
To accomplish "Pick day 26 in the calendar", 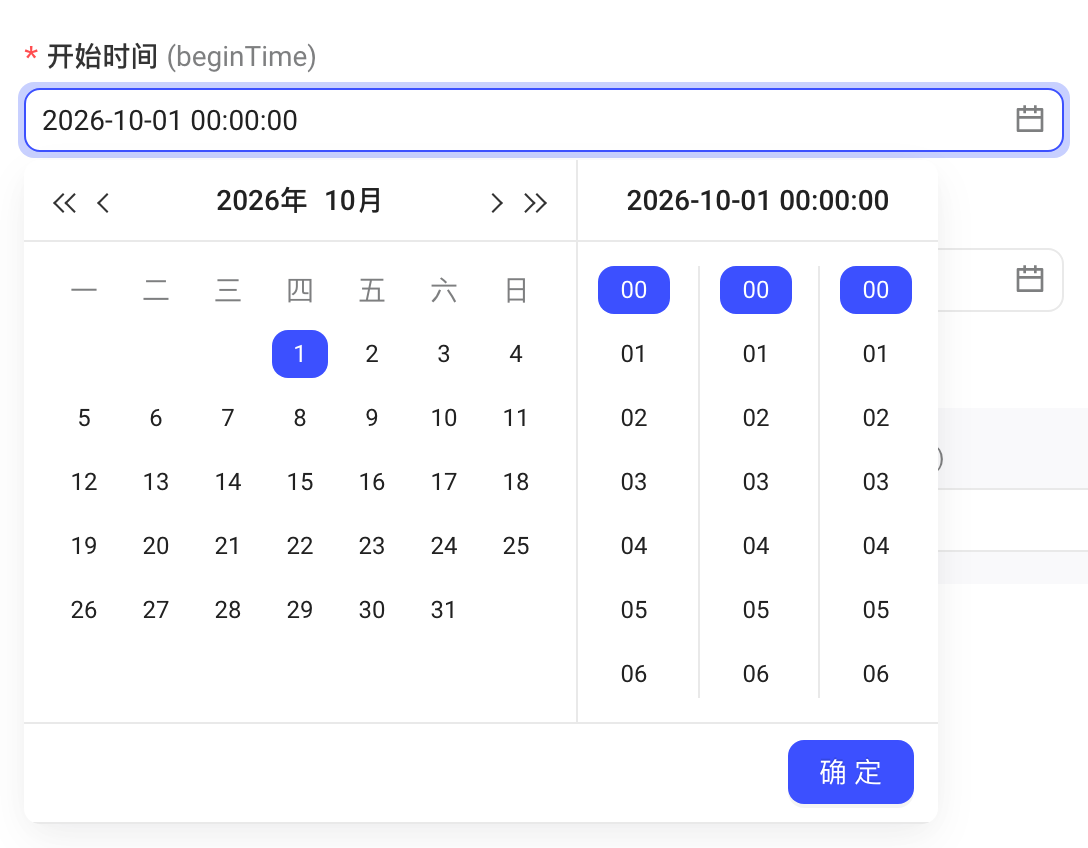I will pyautogui.click(x=84, y=609).
